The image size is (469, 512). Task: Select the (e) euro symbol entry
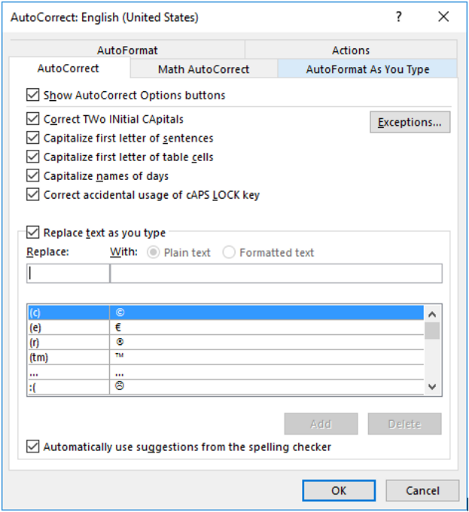(x=226, y=328)
